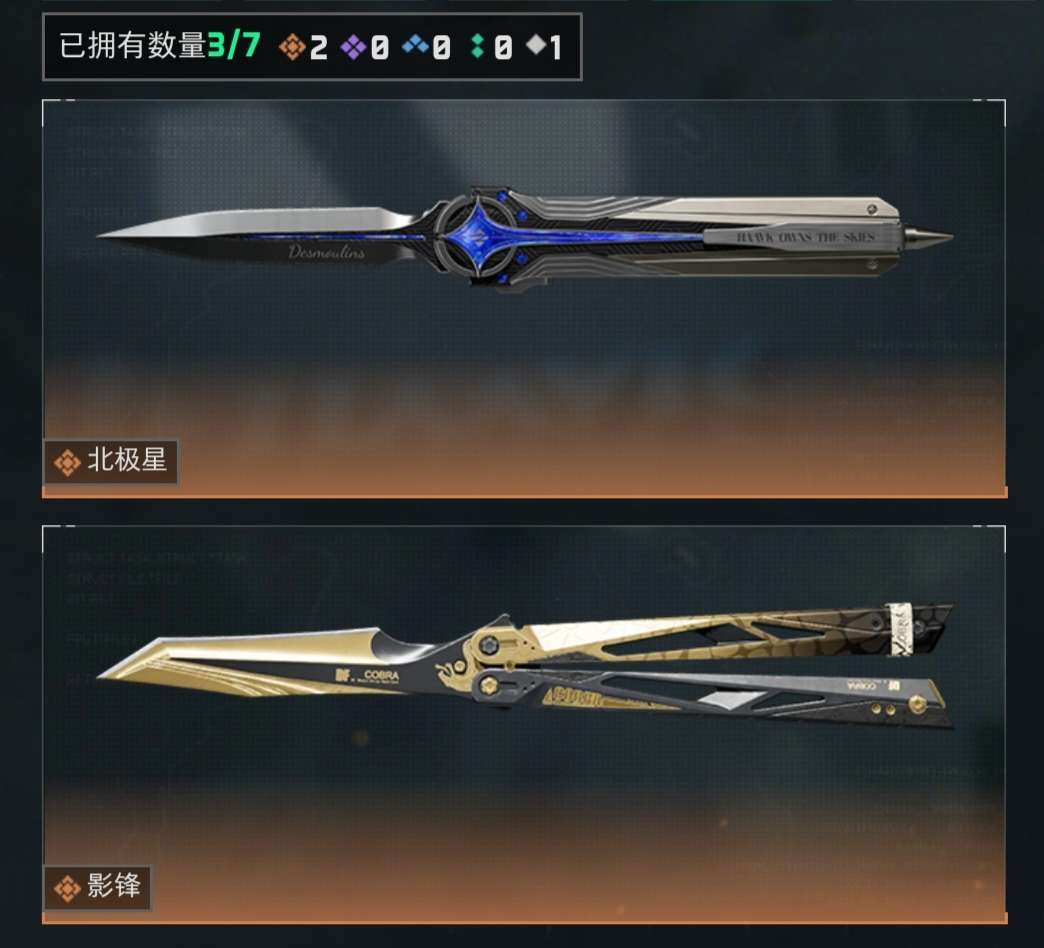
Task: Click the orange rarity icon beside 北极星
Action: pos(67,463)
